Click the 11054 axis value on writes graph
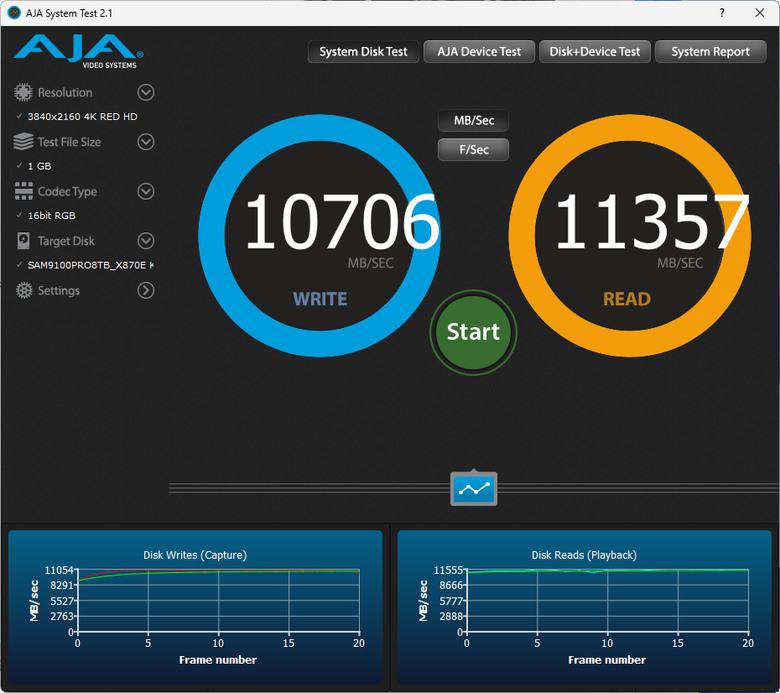This screenshot has width=780, height=693. (x=59, y=570)
